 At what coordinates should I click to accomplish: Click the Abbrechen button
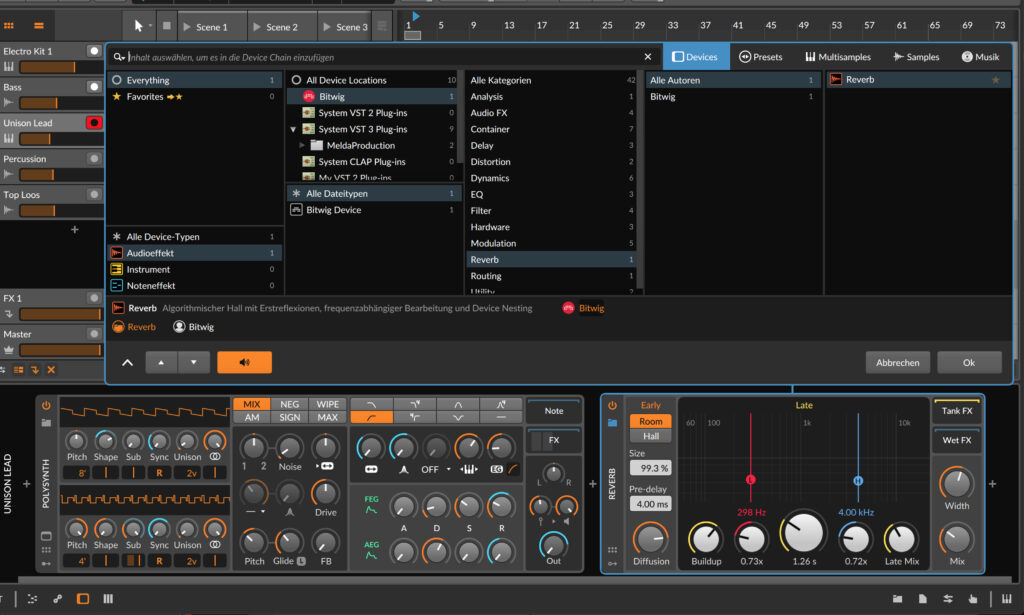[x=897, y=362]
